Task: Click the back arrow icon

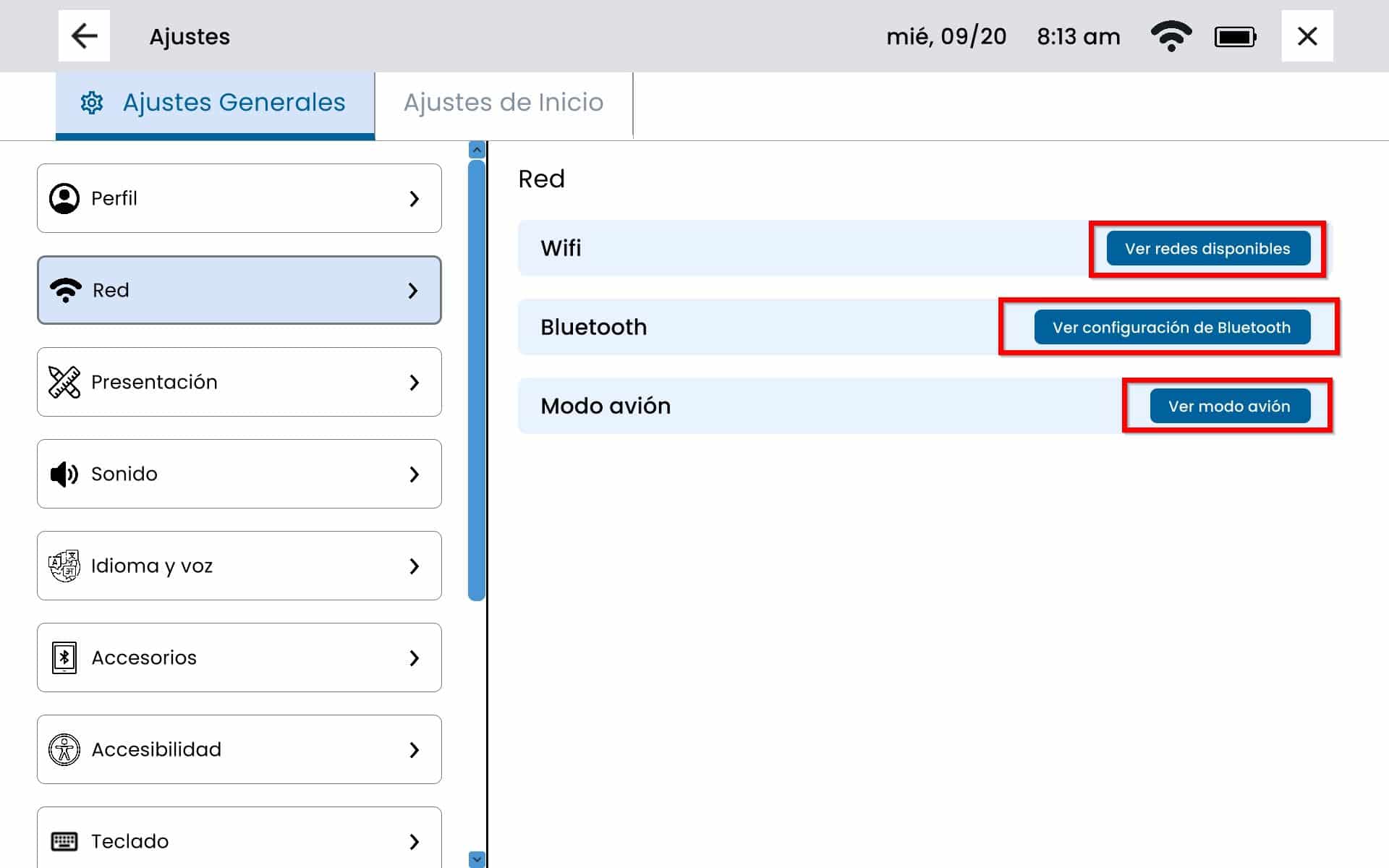Action: (x=84, y=36)
